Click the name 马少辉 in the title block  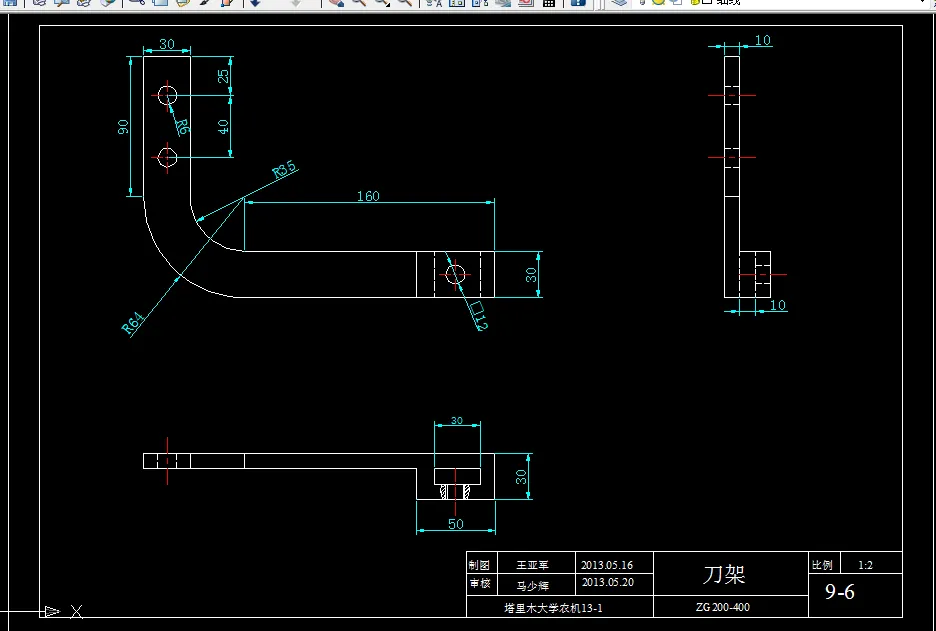(x=532, y=586)
